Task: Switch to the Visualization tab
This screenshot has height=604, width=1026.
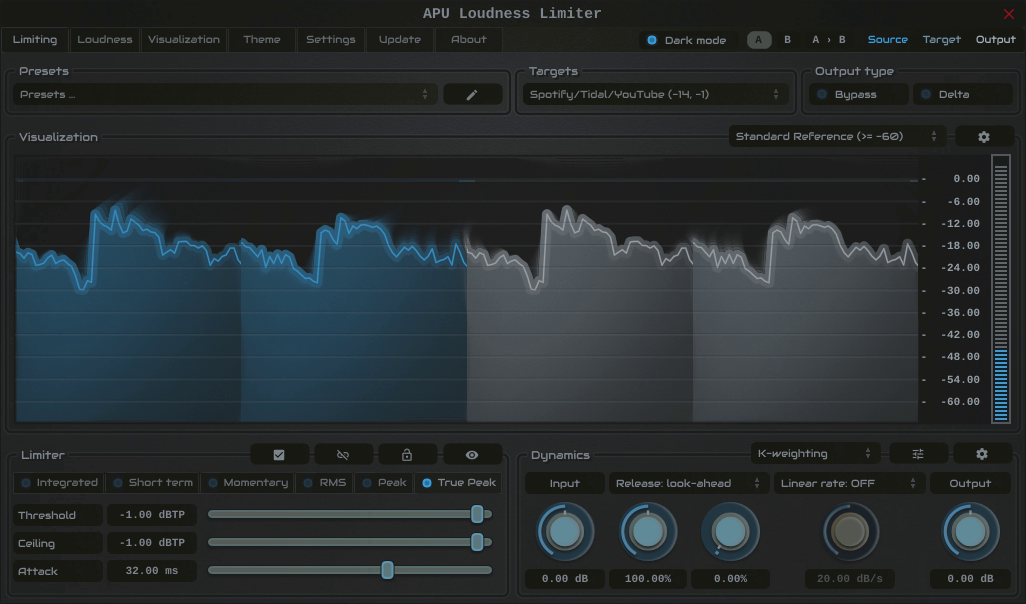Action: tap(184, 39)
